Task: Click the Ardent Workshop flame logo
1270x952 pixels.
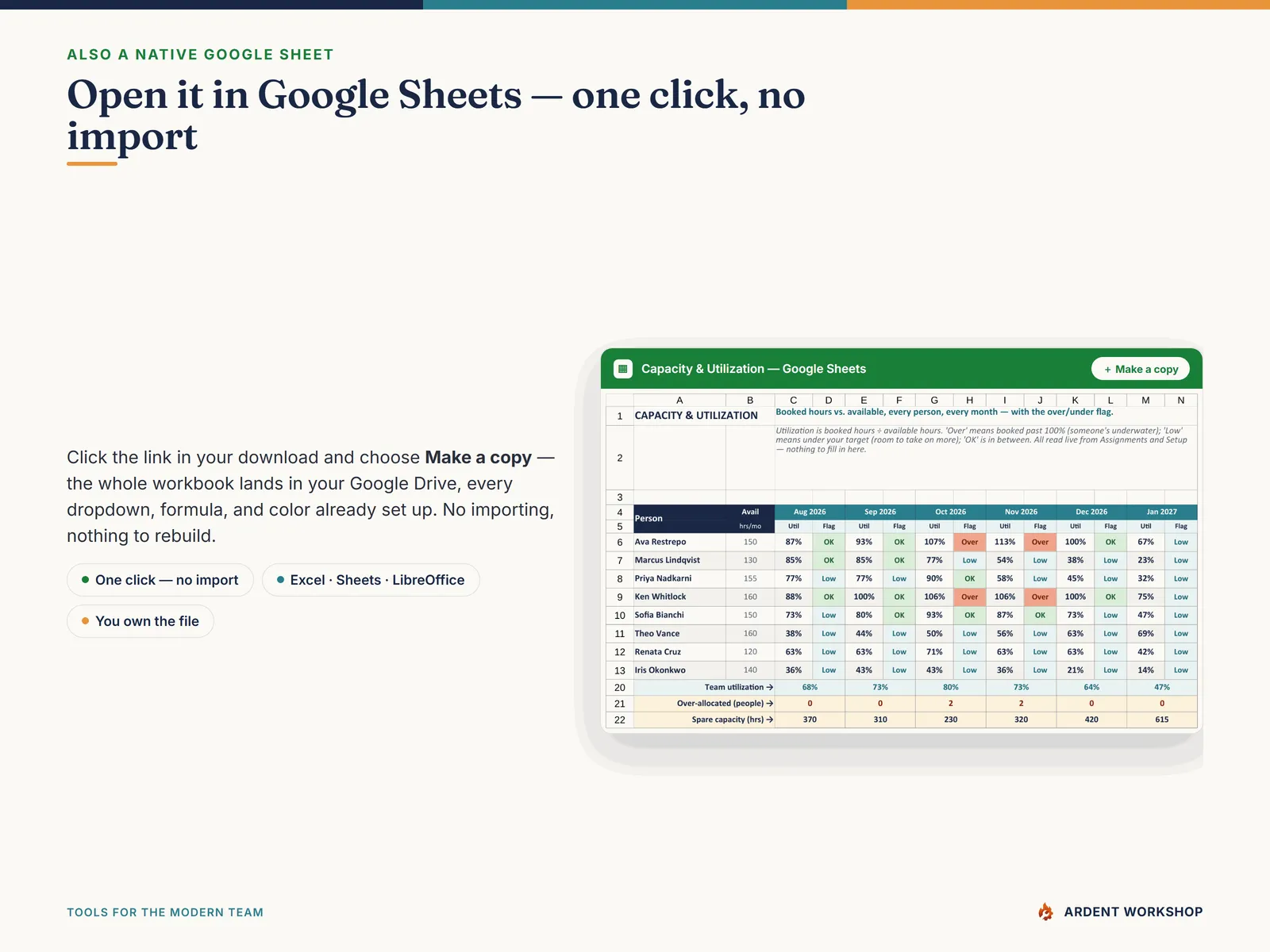Action: point(1046,912)
